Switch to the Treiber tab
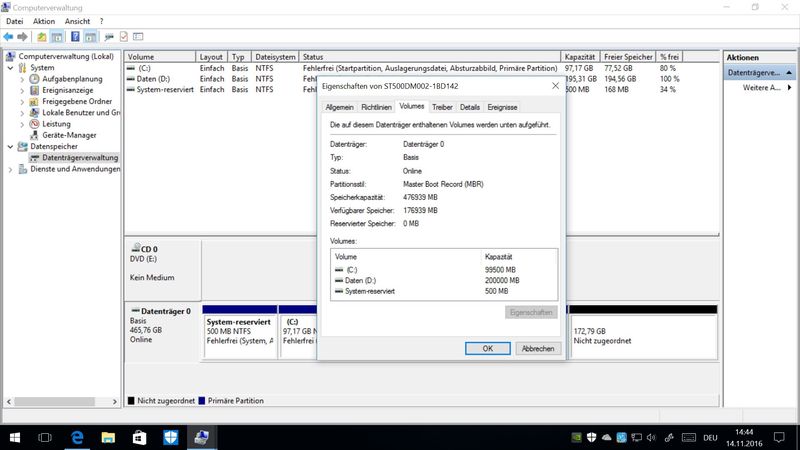The image size is (800, 450). (x=442, y=106)
